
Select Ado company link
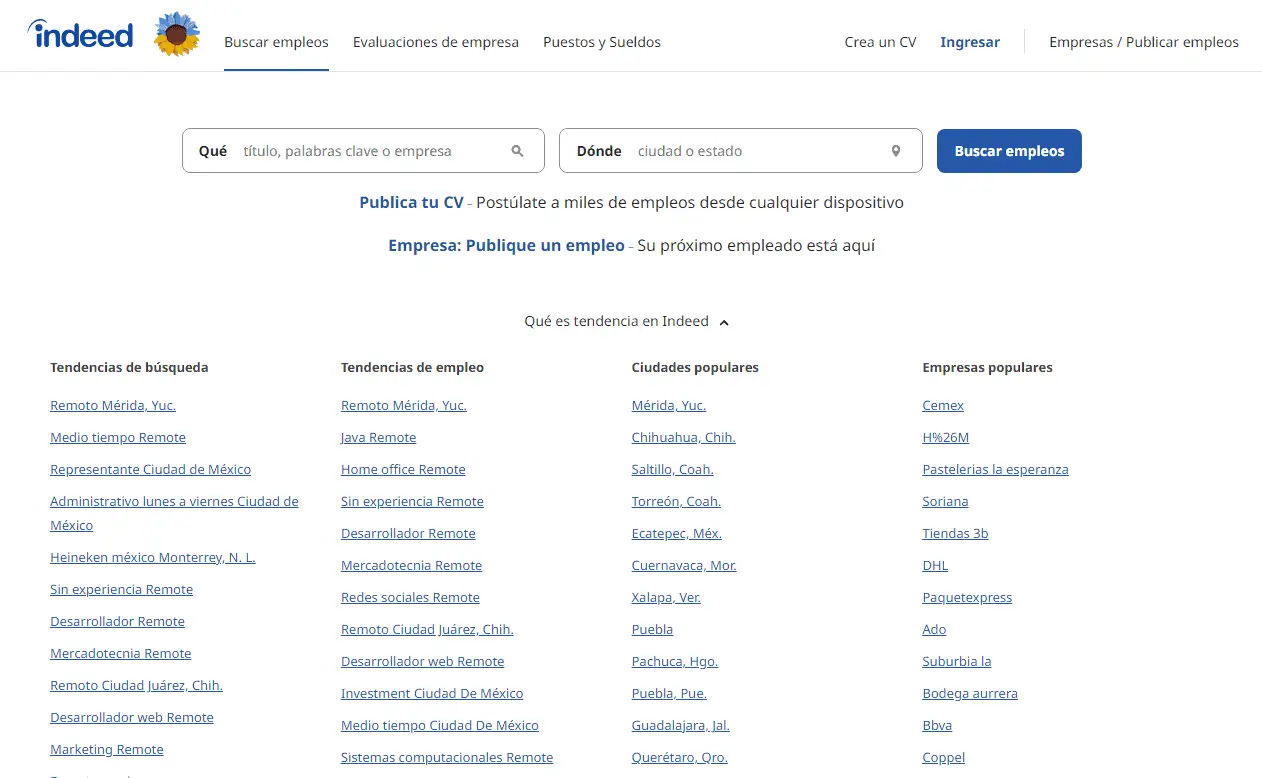coord(934,629)
